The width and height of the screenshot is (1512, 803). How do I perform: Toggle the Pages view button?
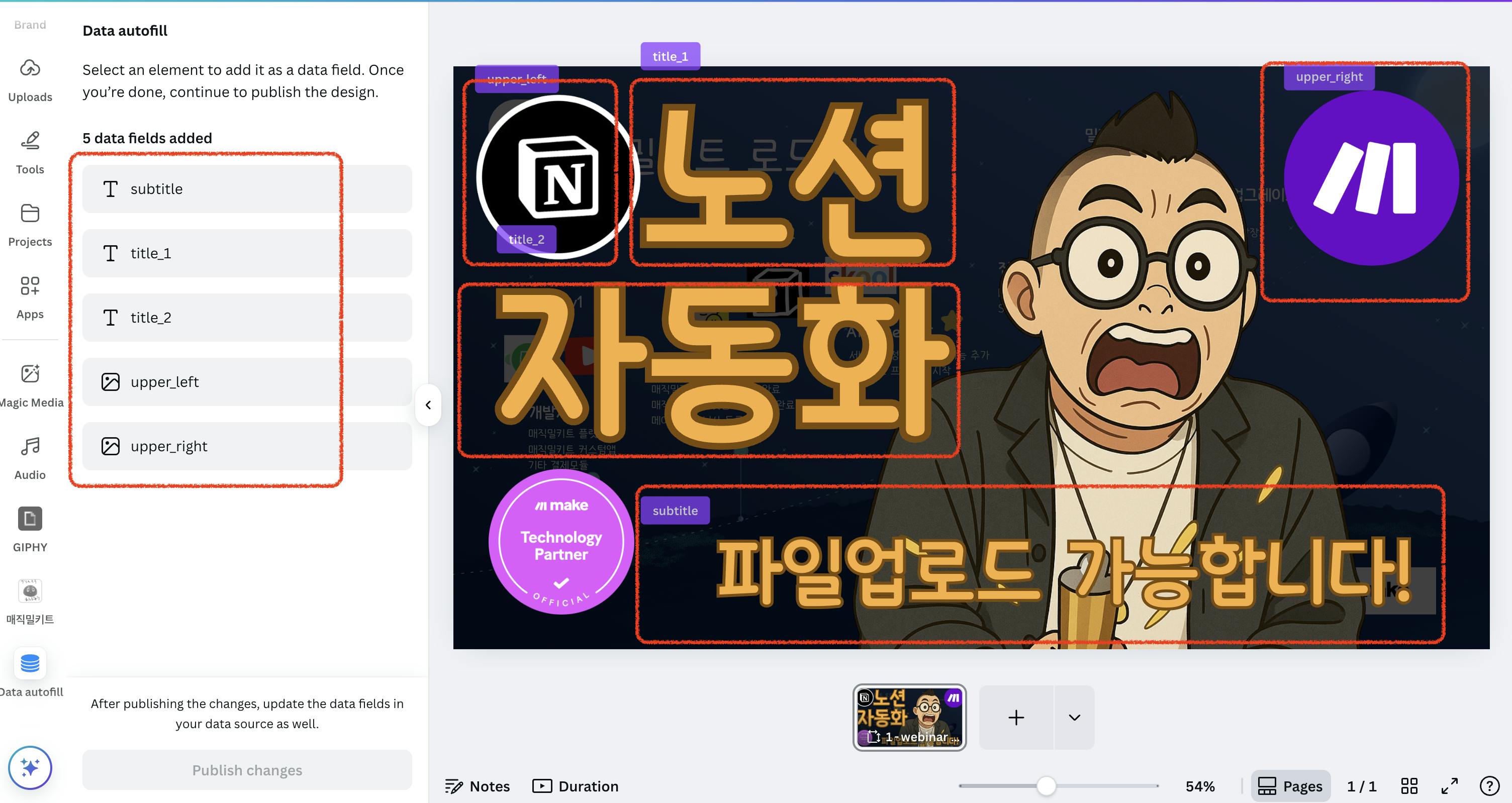(1291, 786)
